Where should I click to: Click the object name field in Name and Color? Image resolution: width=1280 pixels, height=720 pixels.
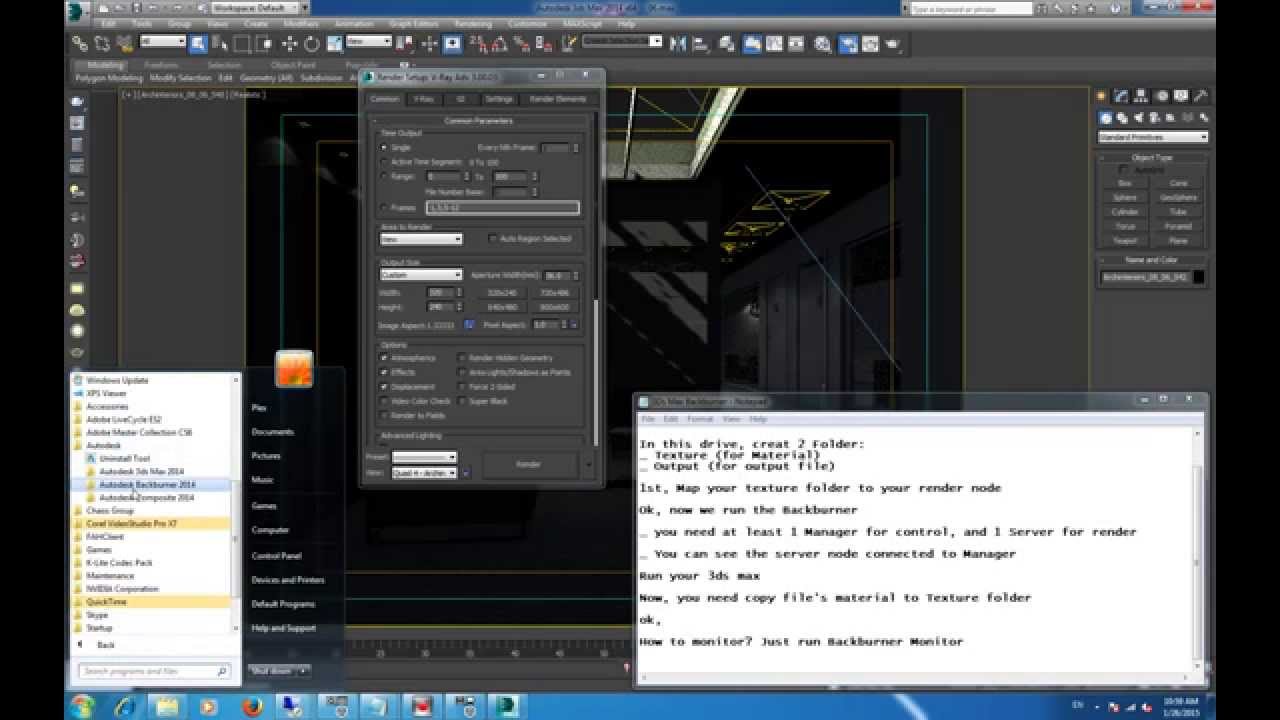tap(1145, 277)
